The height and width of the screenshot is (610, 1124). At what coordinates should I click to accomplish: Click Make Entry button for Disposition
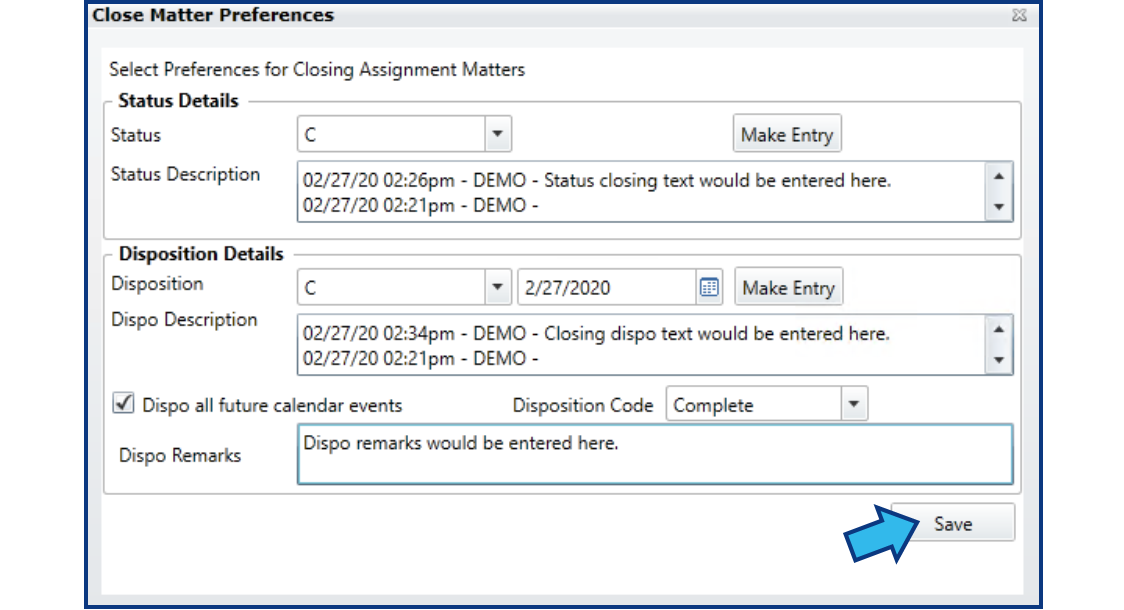[x=789, y=287]
